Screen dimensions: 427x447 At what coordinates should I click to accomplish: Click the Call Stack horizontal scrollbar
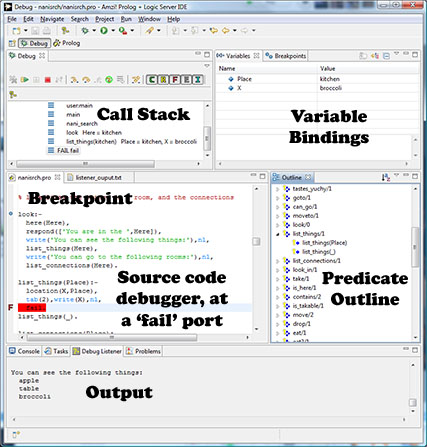(85, 164)
